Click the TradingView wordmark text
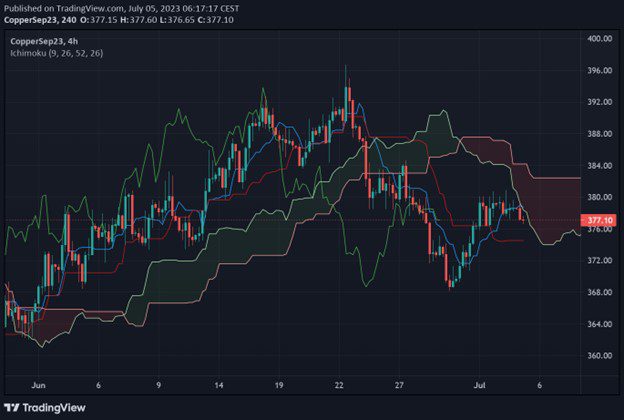624x420 pixels. pos(54,408)
